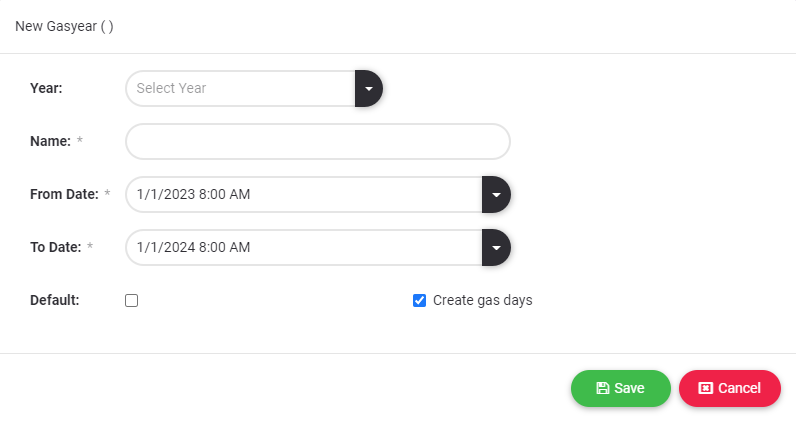796x421 pixels.
Task: Open the Year dropdown arrow
Action: [369, 88]
